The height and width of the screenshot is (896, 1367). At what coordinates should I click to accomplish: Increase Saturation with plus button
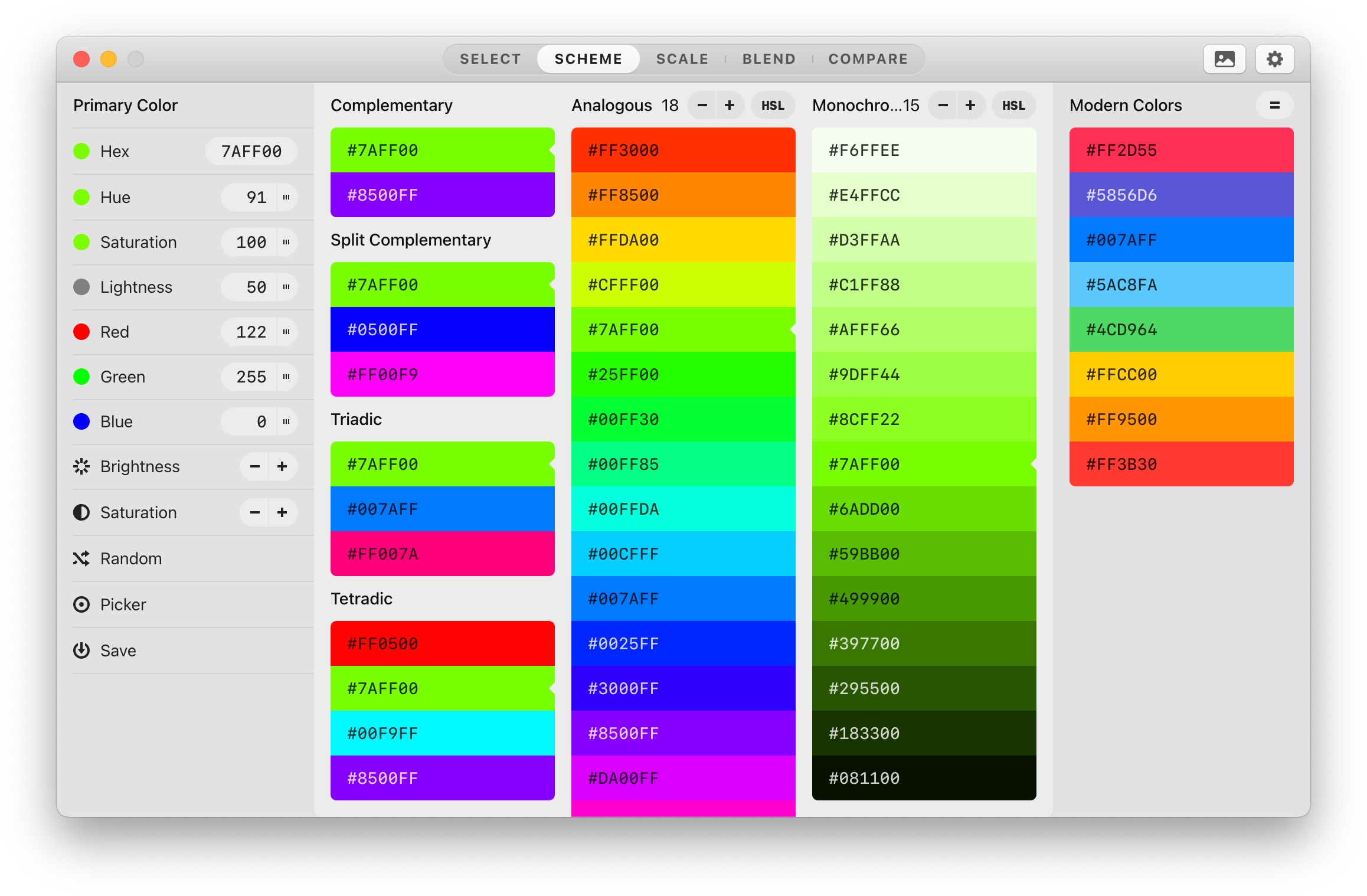282,512
